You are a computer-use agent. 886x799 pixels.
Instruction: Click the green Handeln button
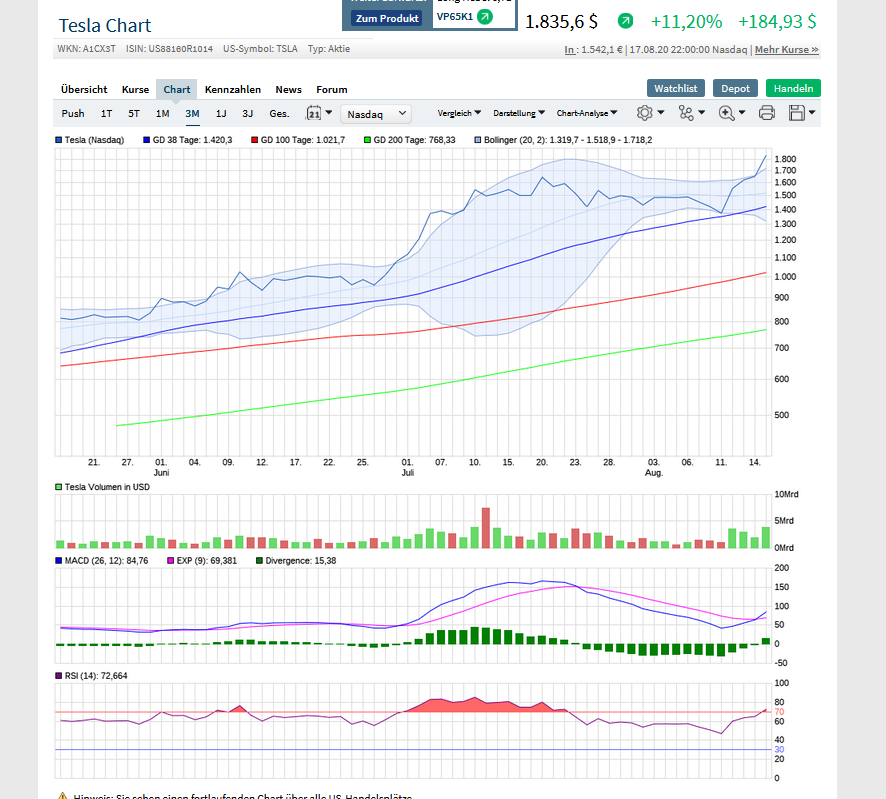[x=793, y=88]
